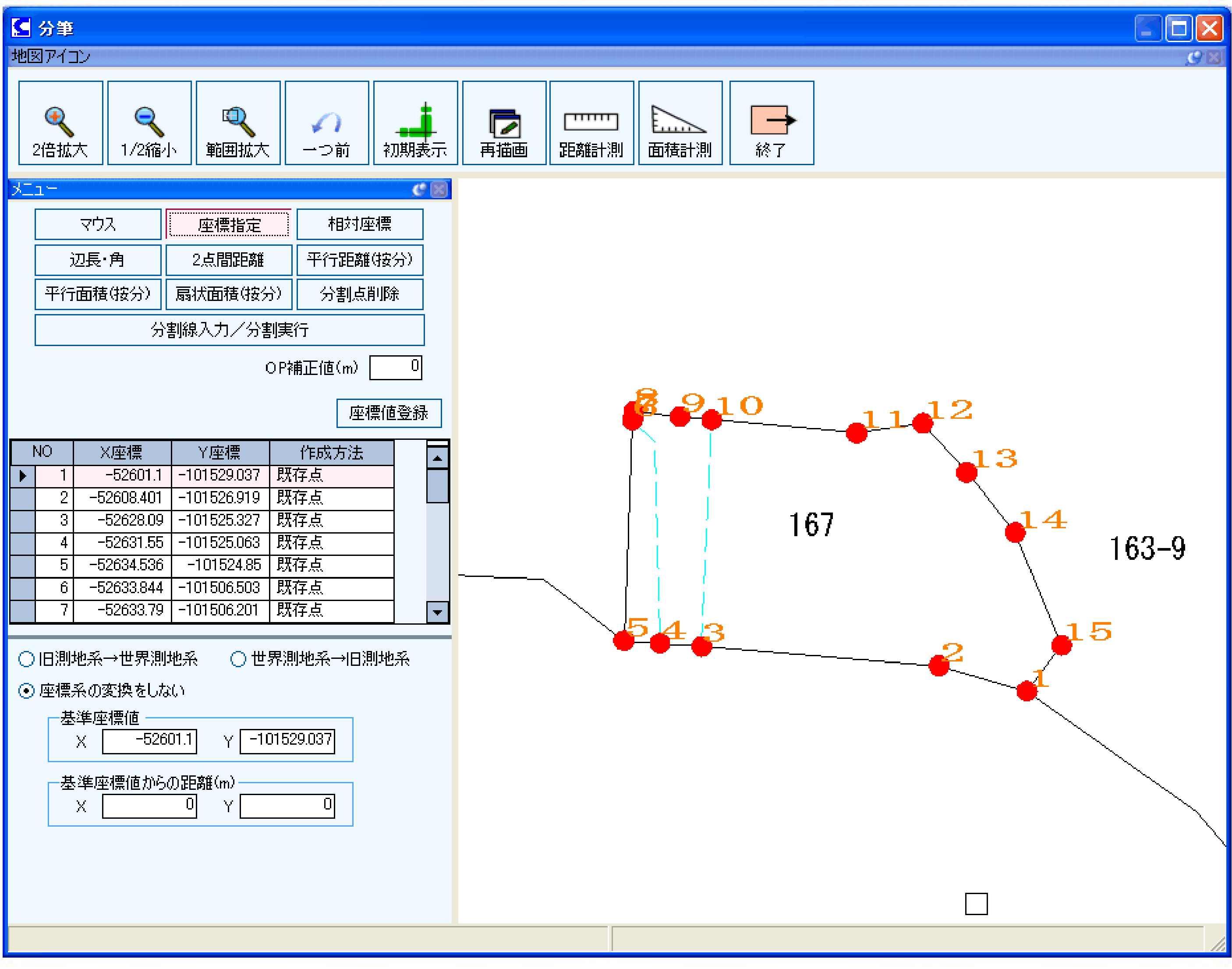Viewport: 1232px width, 969px height.
Task: Click the table scrollbar down arrow
Action: pyautogui.click(x=437, y=612)
